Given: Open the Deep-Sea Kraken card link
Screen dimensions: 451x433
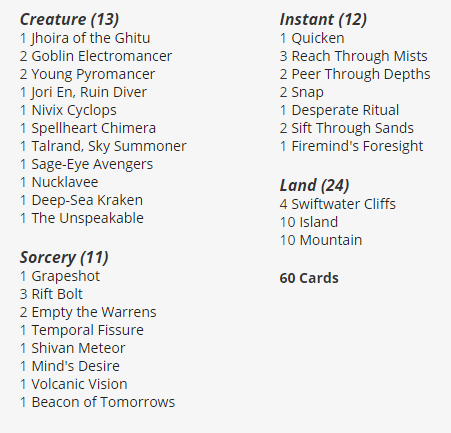Looking at the screenshot, I should (87, 200).
